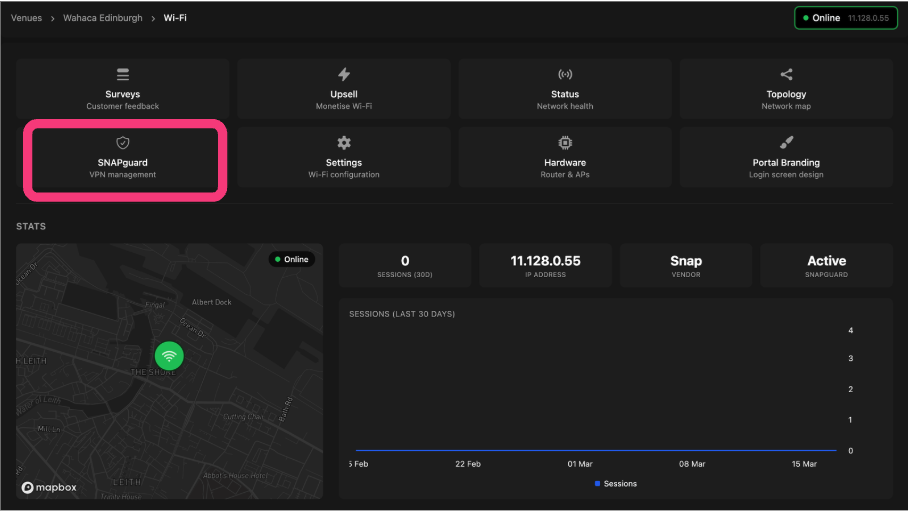Click the Upsell lightning bolt icon
The image size is (908, 512).
[344, 75]
